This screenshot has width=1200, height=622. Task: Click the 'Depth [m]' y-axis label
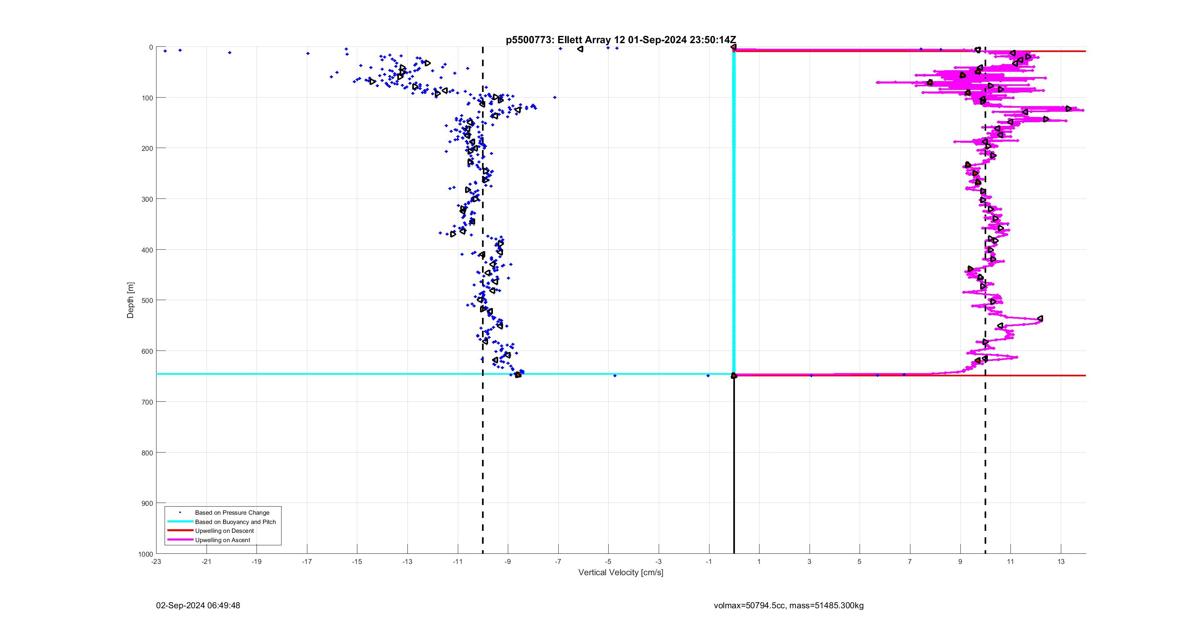tap(131, 300)
